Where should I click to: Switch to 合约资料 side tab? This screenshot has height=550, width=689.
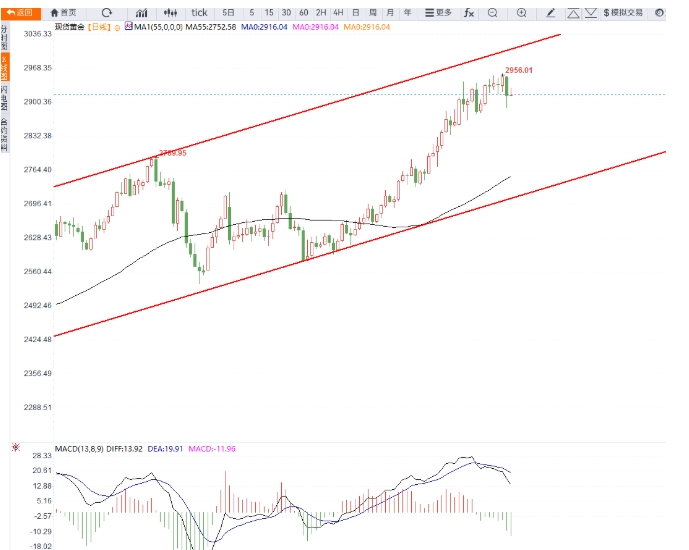tap(4, 134)
